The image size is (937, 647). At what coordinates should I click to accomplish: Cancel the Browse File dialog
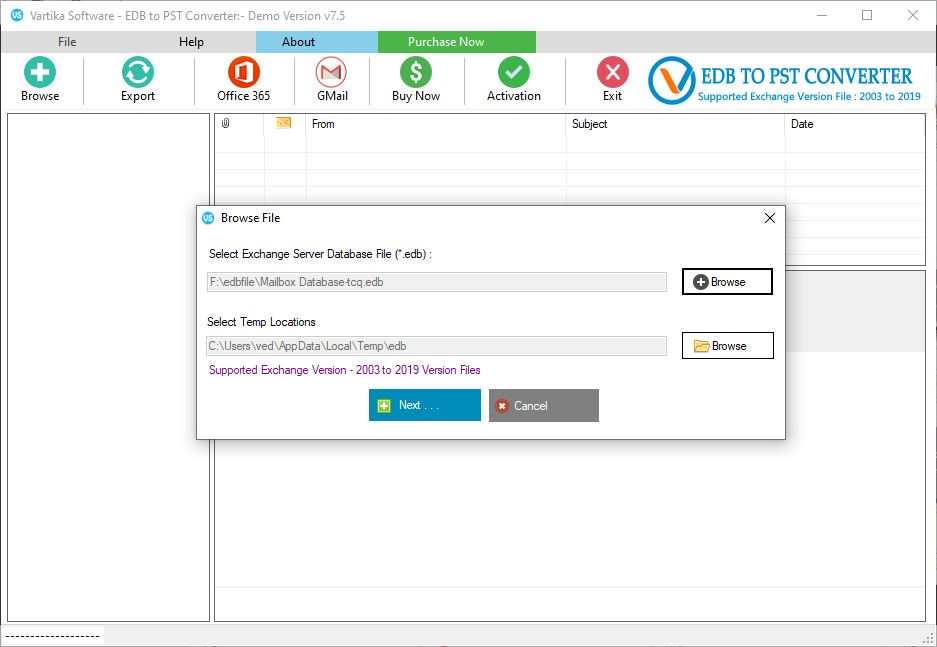(544, 406)
